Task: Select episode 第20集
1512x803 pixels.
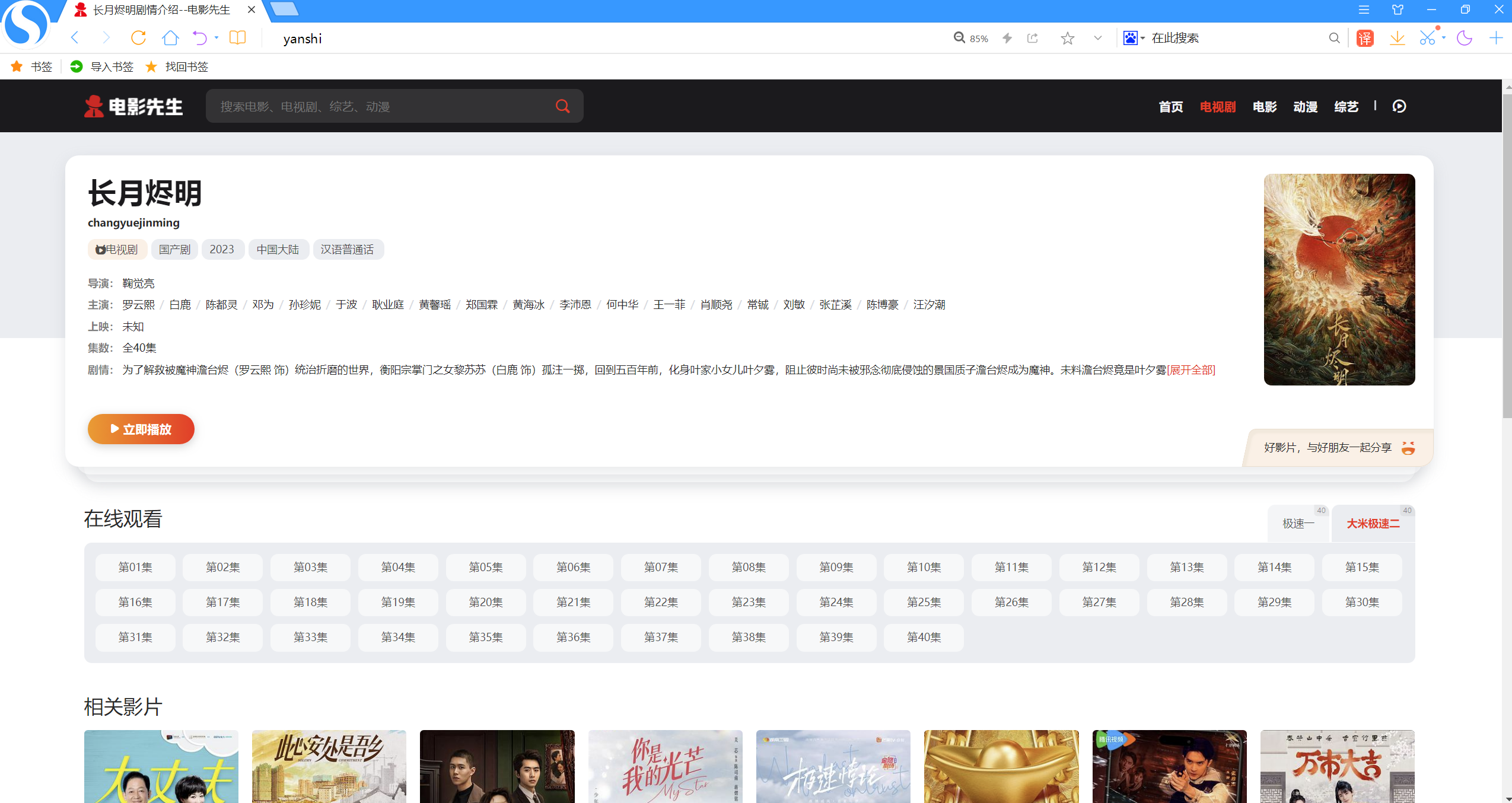Action: pos(485,602)
